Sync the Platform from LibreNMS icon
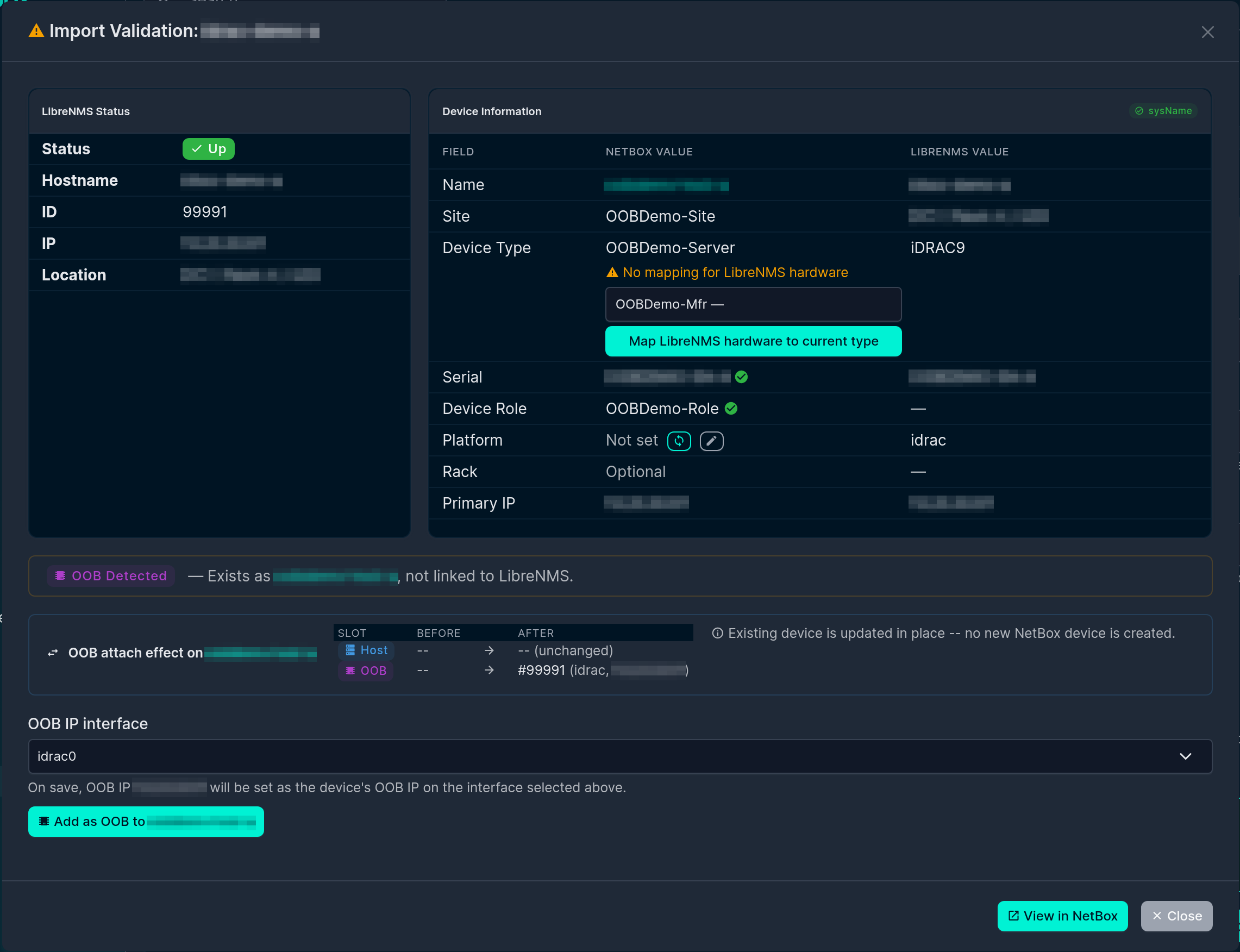 (x=679, y=440)
